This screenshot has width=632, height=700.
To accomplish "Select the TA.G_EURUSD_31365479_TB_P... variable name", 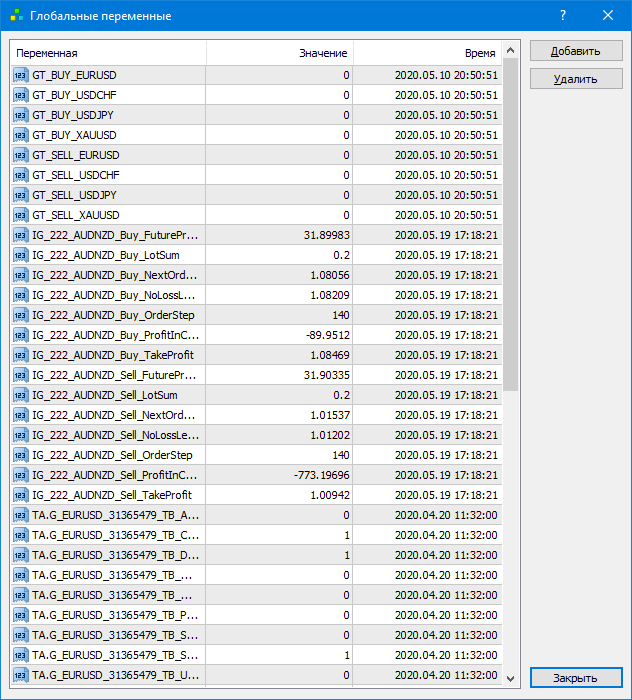I will (116, 615).
